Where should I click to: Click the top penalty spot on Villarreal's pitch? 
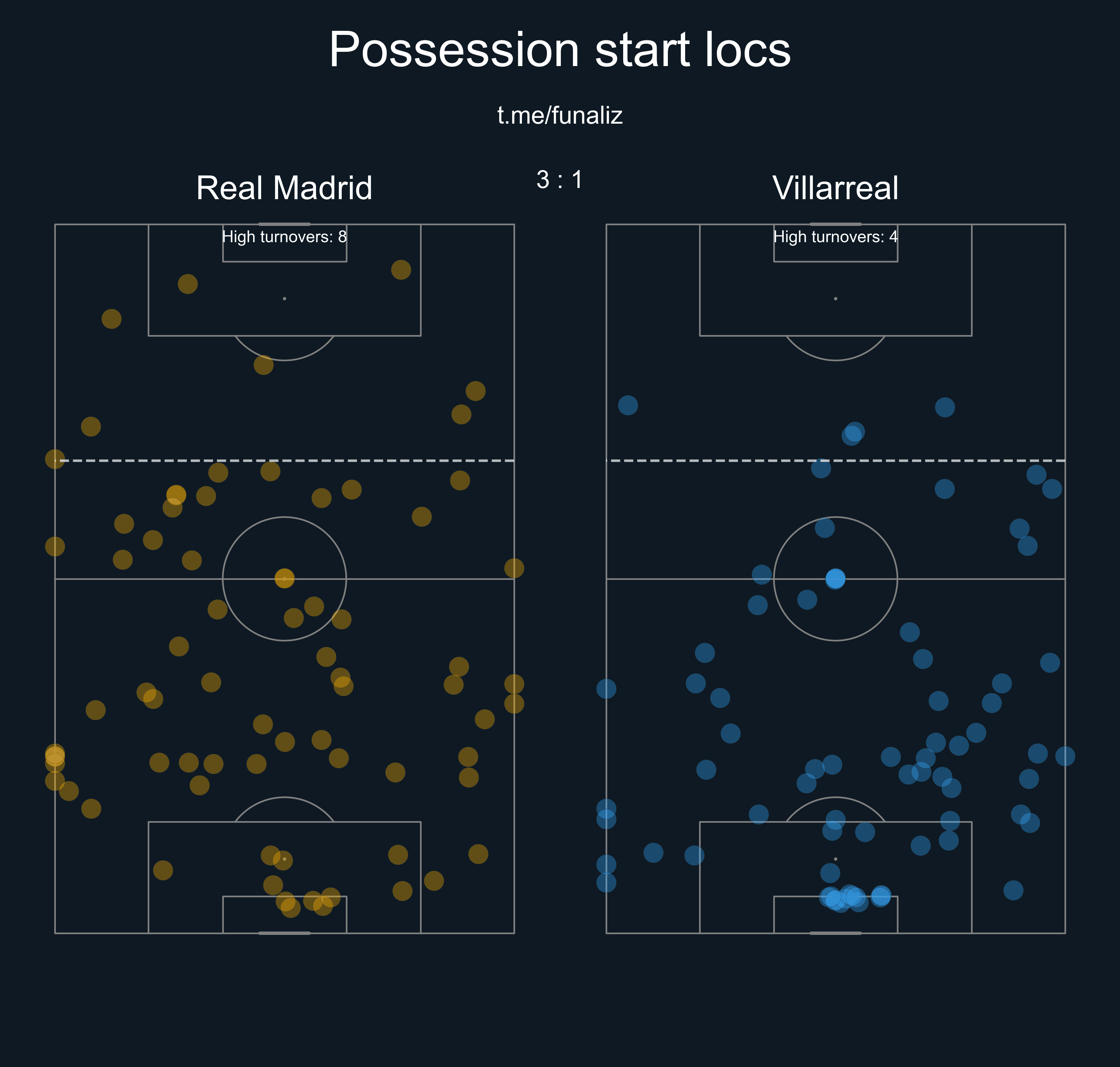click(835, 299)
